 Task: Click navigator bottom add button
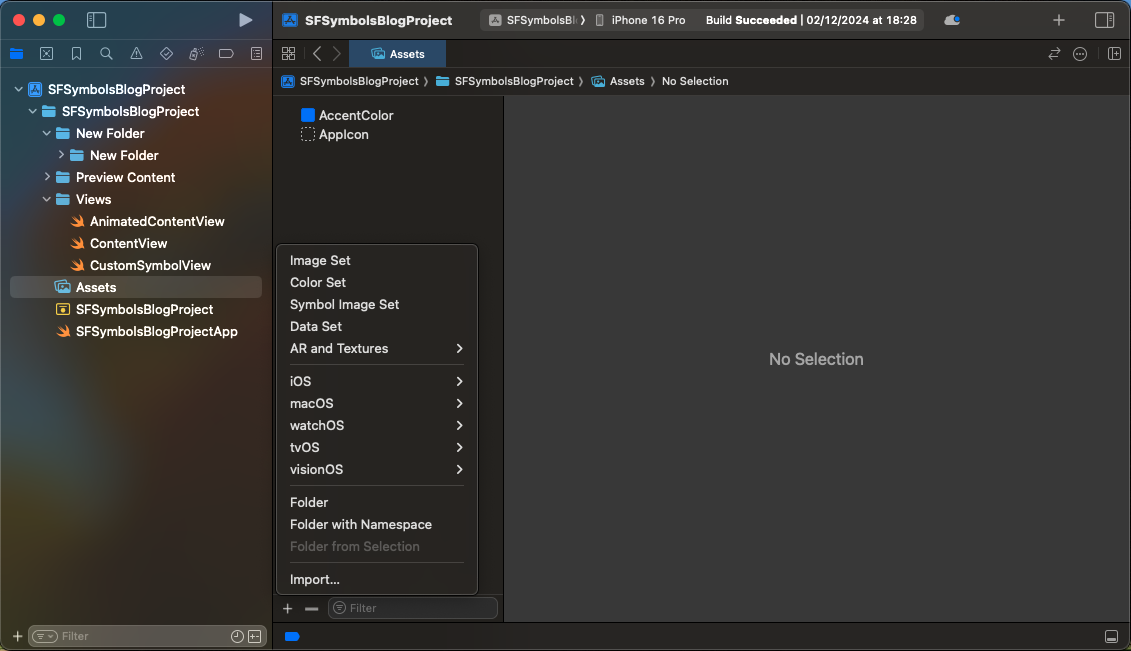click(17, 636)
